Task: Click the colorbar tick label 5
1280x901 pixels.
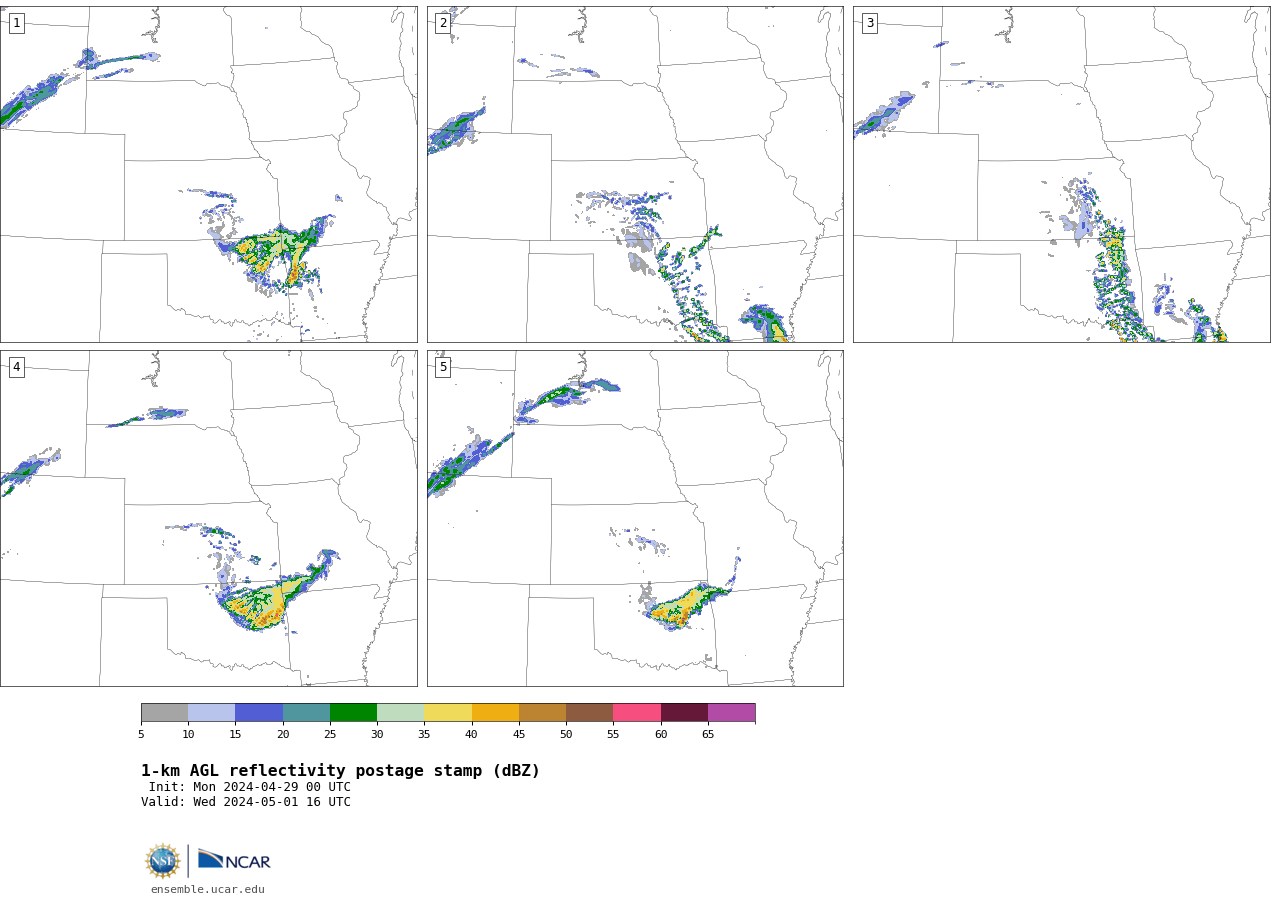Action: tap(141, 734)
